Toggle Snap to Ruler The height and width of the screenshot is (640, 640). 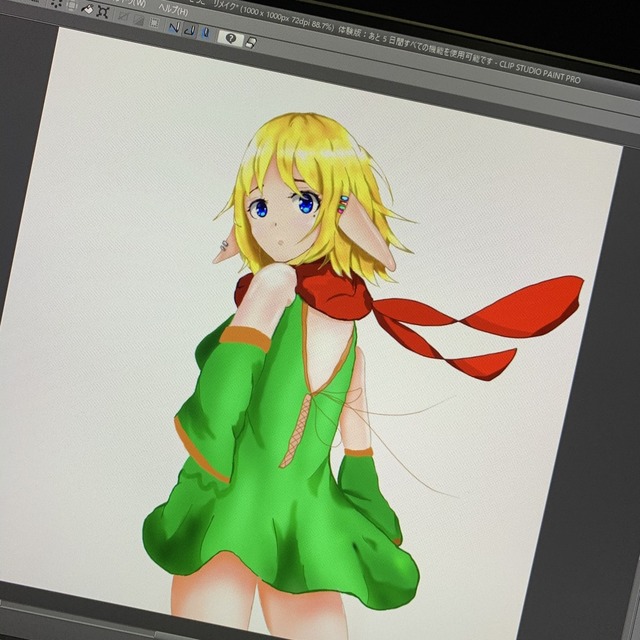click(x=172, y=26)
